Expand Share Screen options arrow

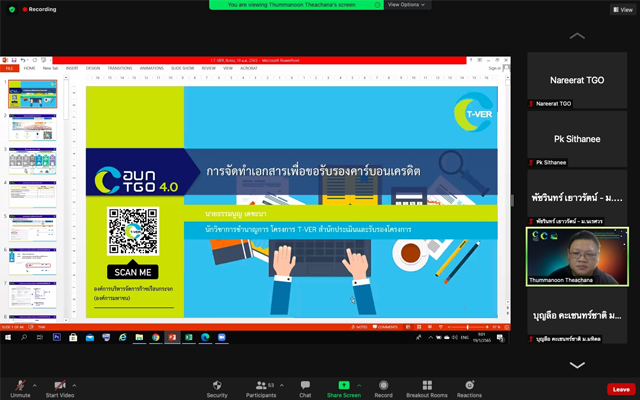click(x=359, y=385)
